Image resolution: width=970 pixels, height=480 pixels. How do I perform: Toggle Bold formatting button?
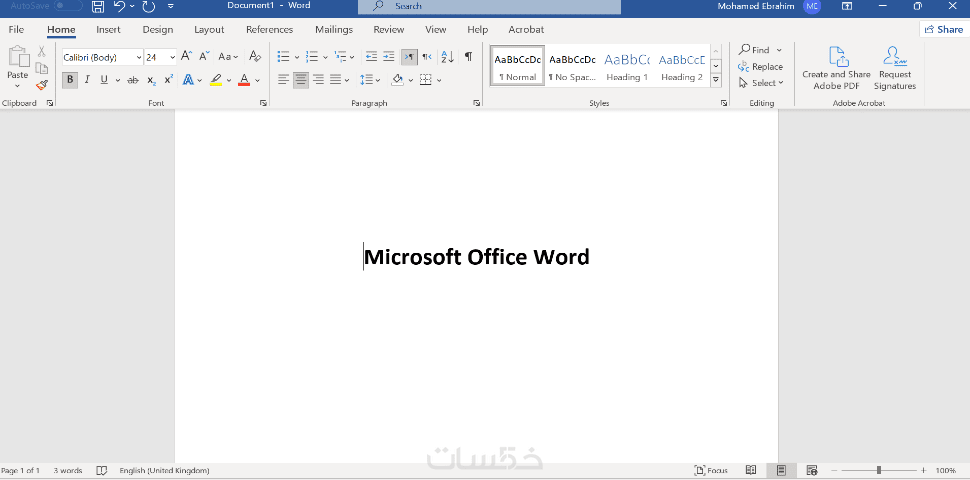70,80
